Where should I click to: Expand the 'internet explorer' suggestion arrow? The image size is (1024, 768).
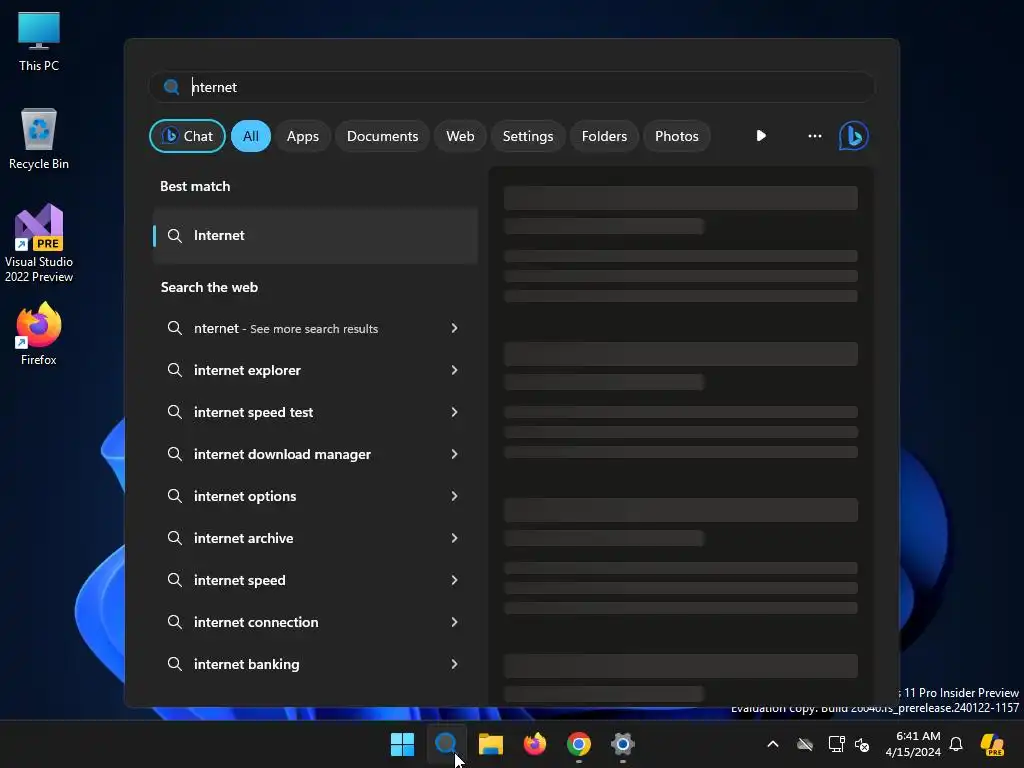tap(454, 370)
